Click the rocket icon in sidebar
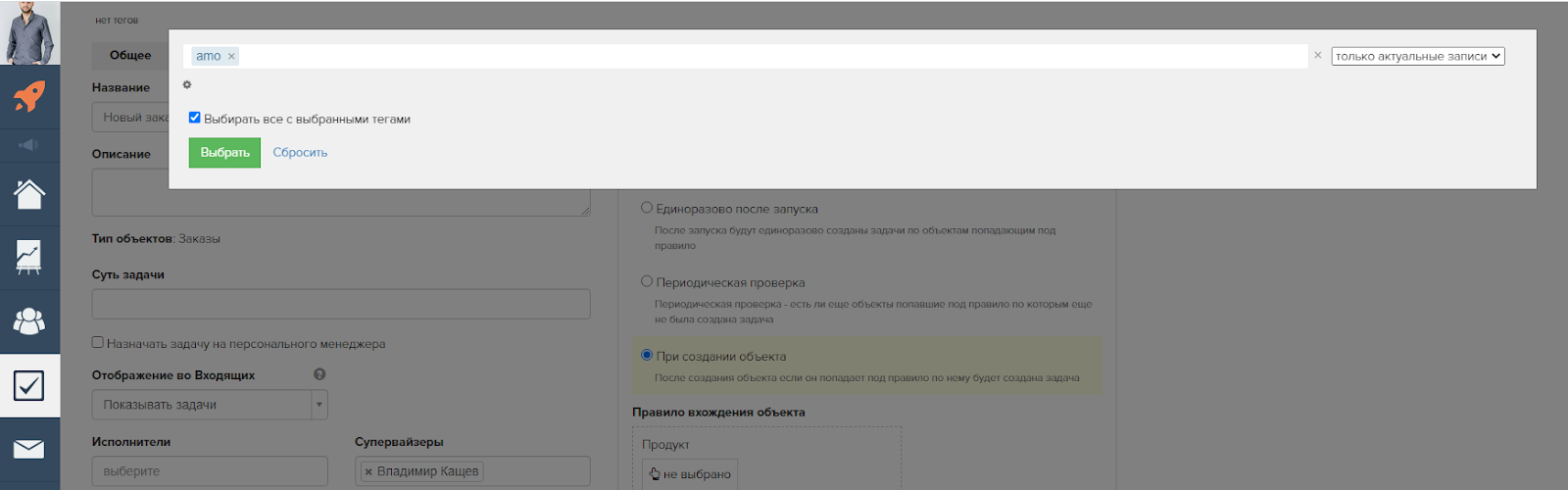 tap(29, 96)
